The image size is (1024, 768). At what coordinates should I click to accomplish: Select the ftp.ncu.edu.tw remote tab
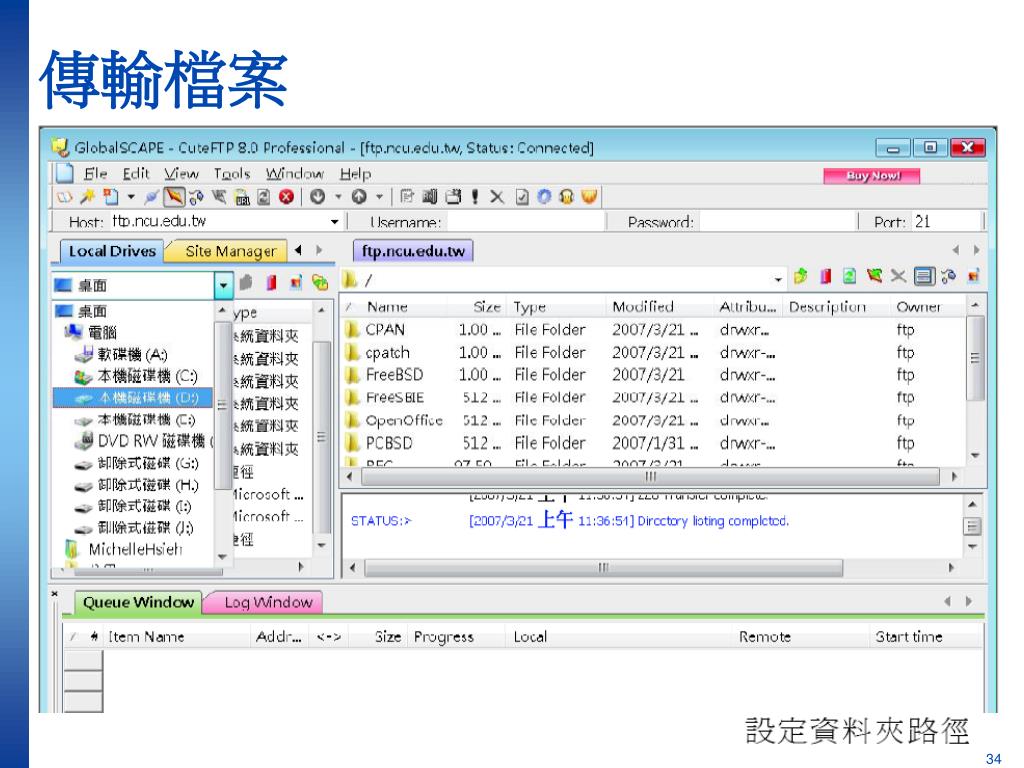pyautogui.click(x=413, y=251)
